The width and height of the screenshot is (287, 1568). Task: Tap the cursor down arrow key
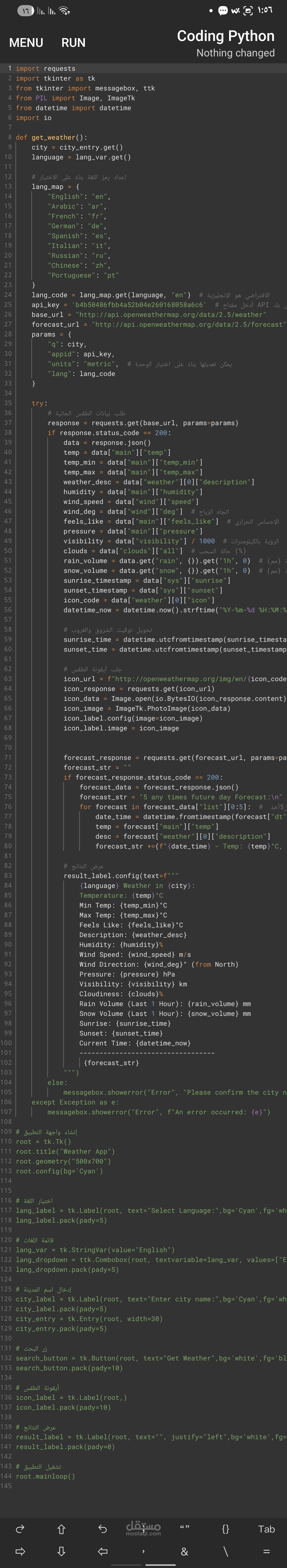click(x=61, y=1551)
